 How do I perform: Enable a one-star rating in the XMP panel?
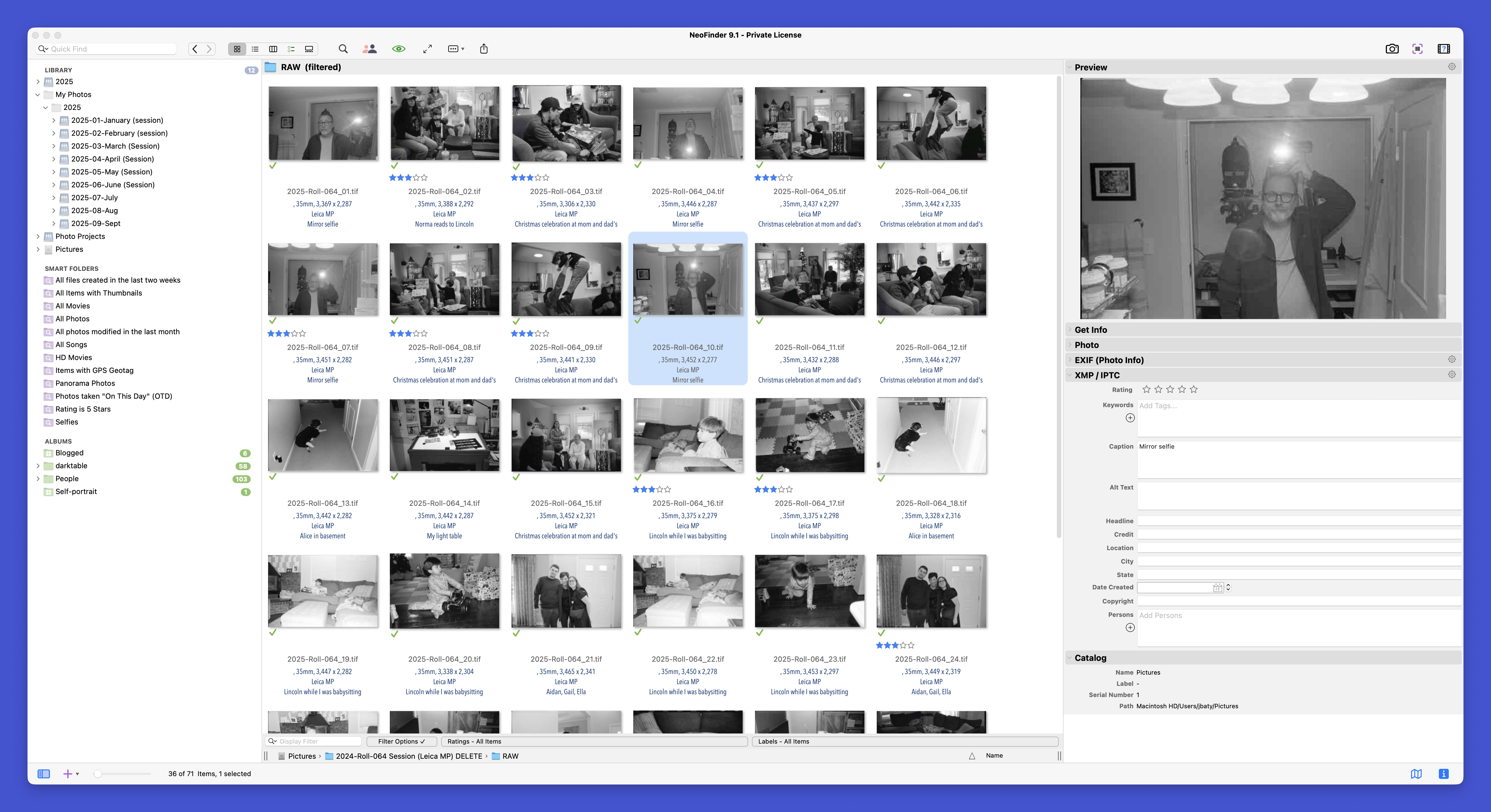pos(1146,389)
